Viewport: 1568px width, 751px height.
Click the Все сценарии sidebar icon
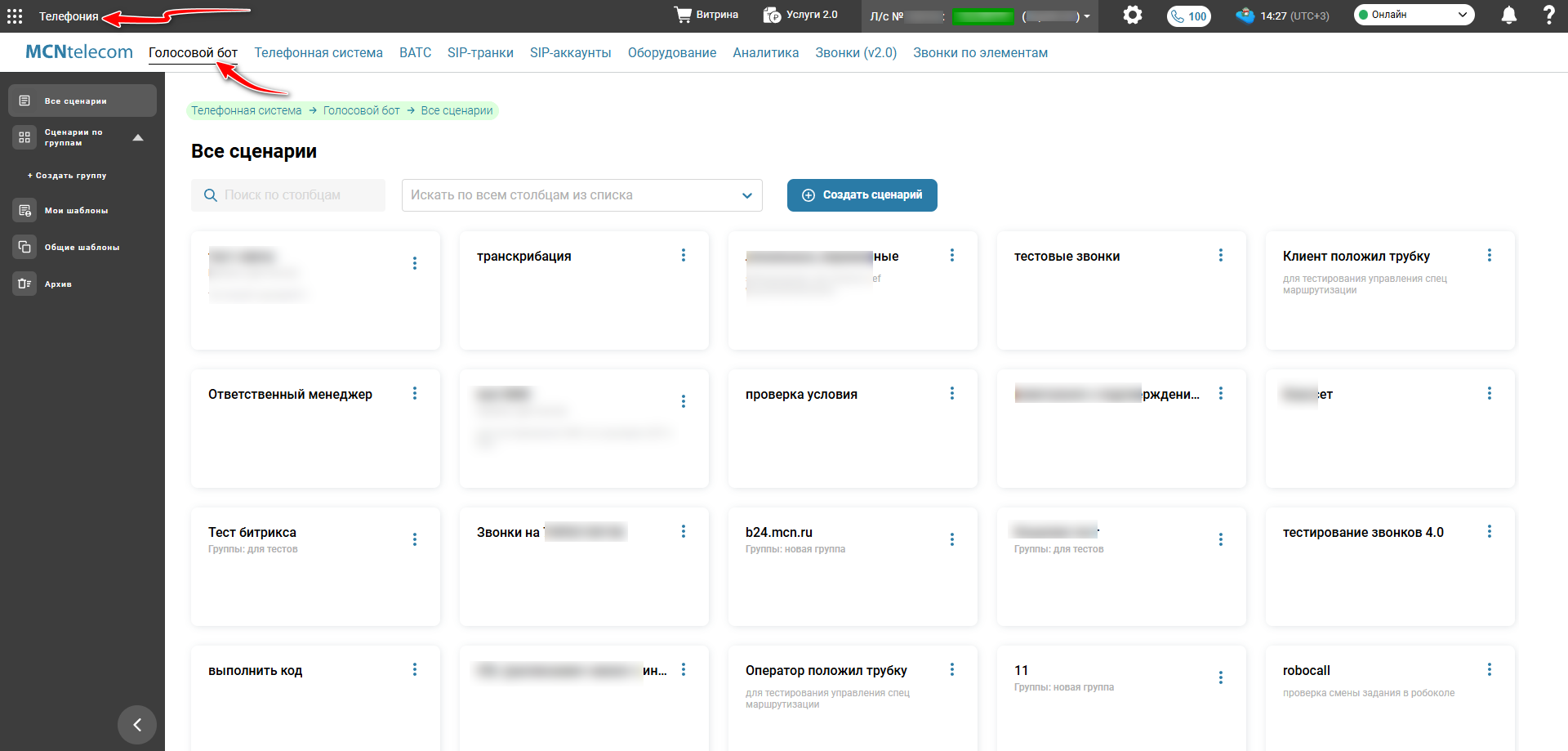24,101
